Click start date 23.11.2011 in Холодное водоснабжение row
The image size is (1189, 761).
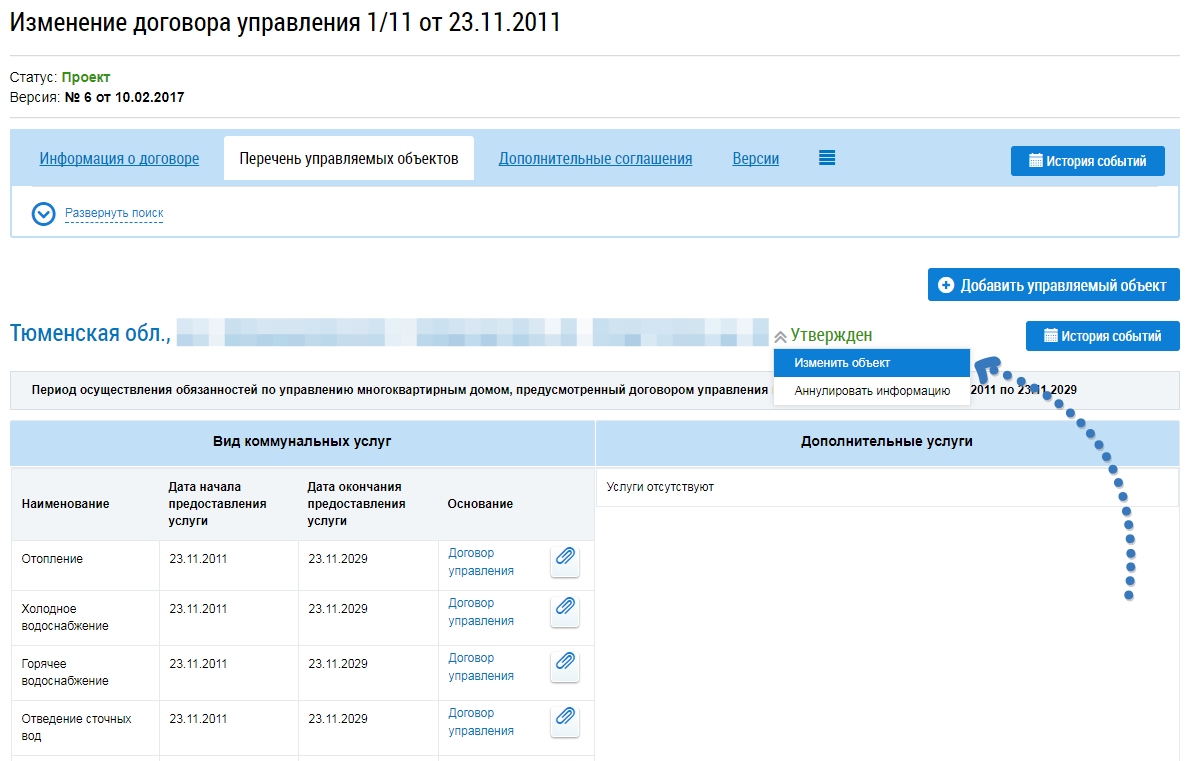click(x=198, y=609)
